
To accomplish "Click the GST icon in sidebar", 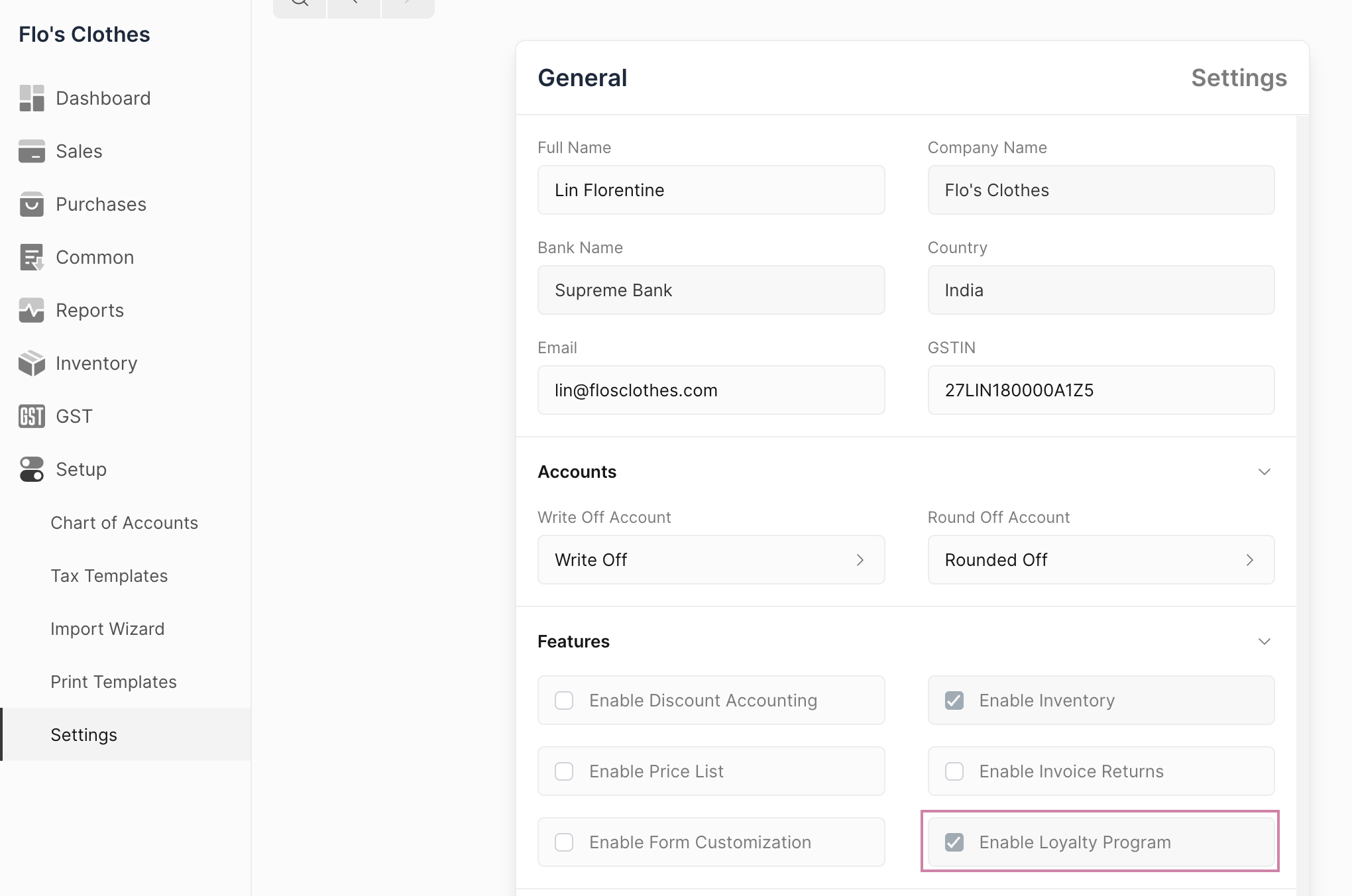I will coord(31,416).
